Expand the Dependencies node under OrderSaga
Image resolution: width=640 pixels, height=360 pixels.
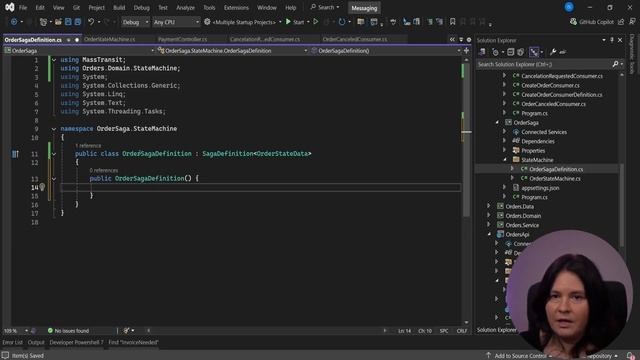click(504, 141)
